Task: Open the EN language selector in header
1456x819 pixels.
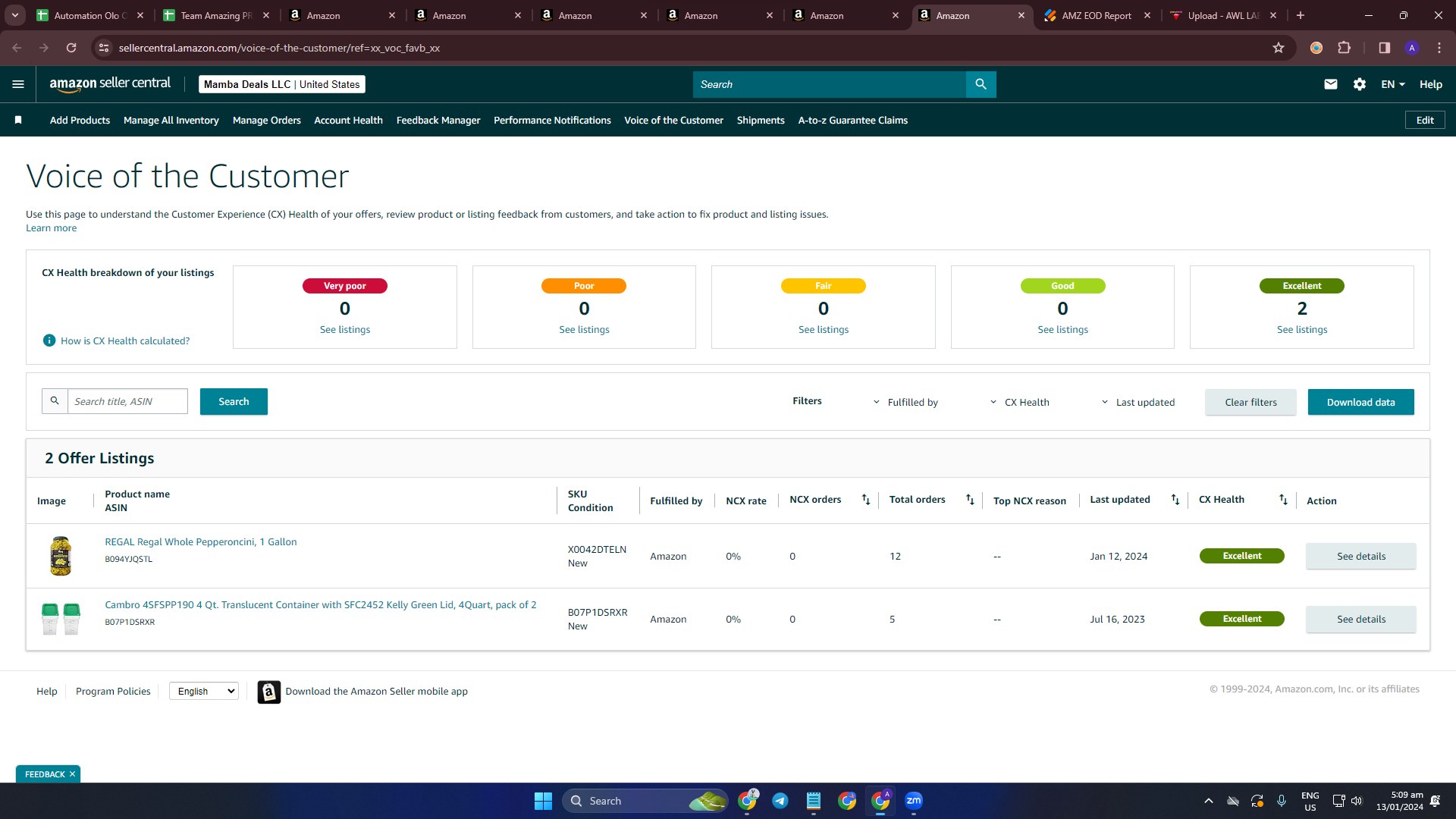Action: click(x=1393, y=84)
